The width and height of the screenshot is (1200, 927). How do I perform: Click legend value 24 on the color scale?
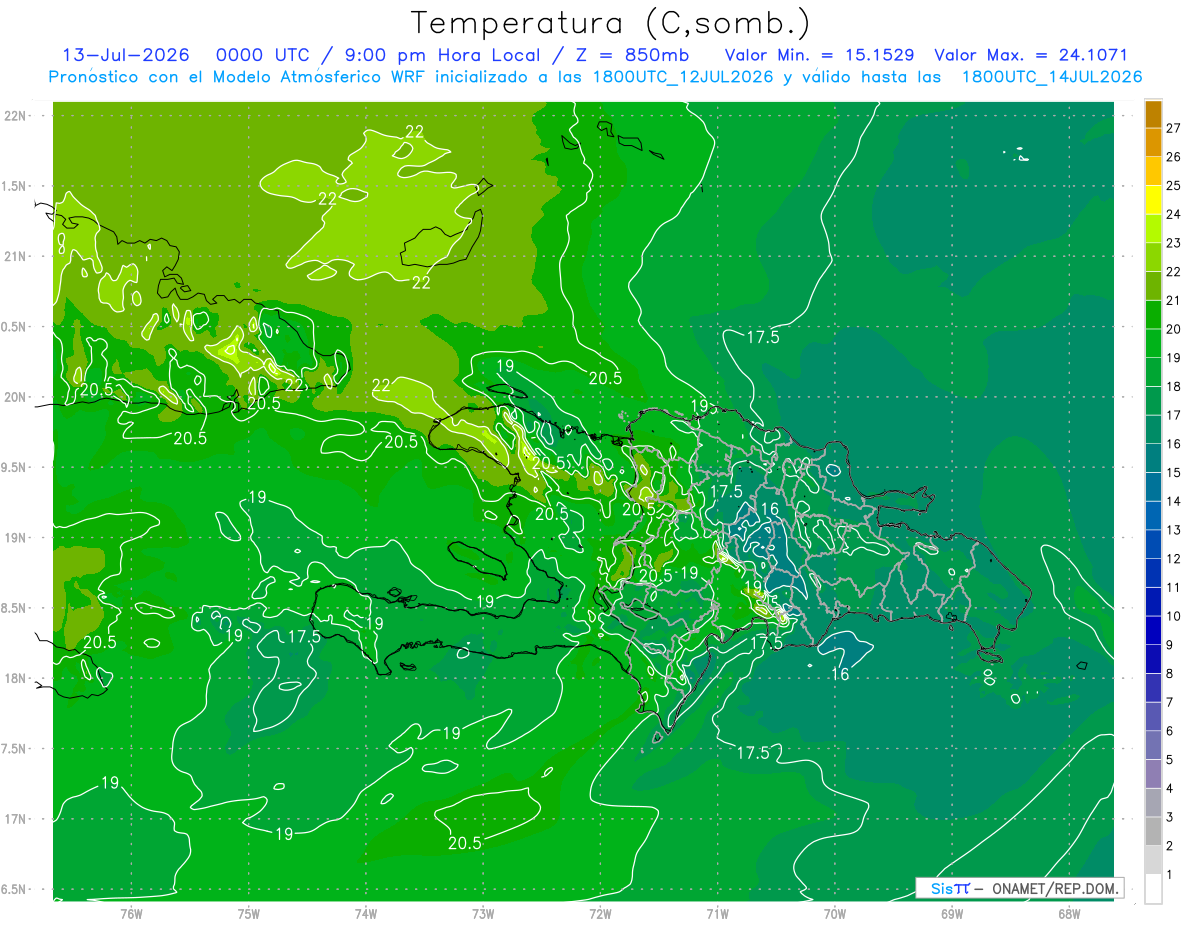[1175, 214]
